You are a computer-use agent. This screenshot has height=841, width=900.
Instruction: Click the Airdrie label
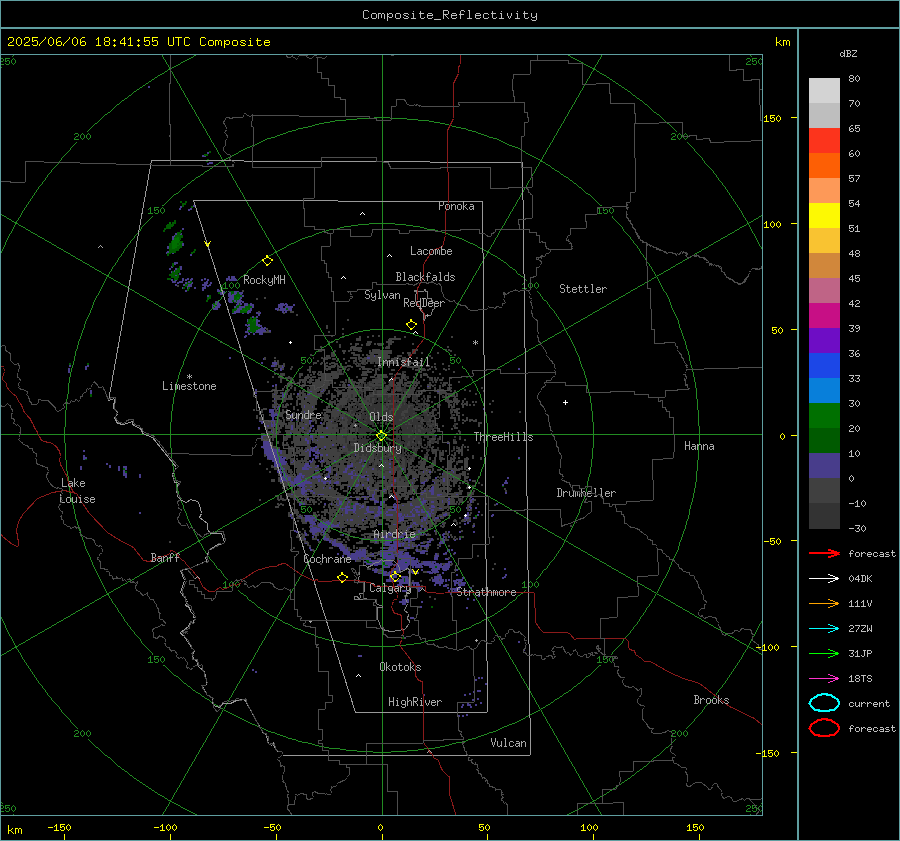tap(394, 534)
